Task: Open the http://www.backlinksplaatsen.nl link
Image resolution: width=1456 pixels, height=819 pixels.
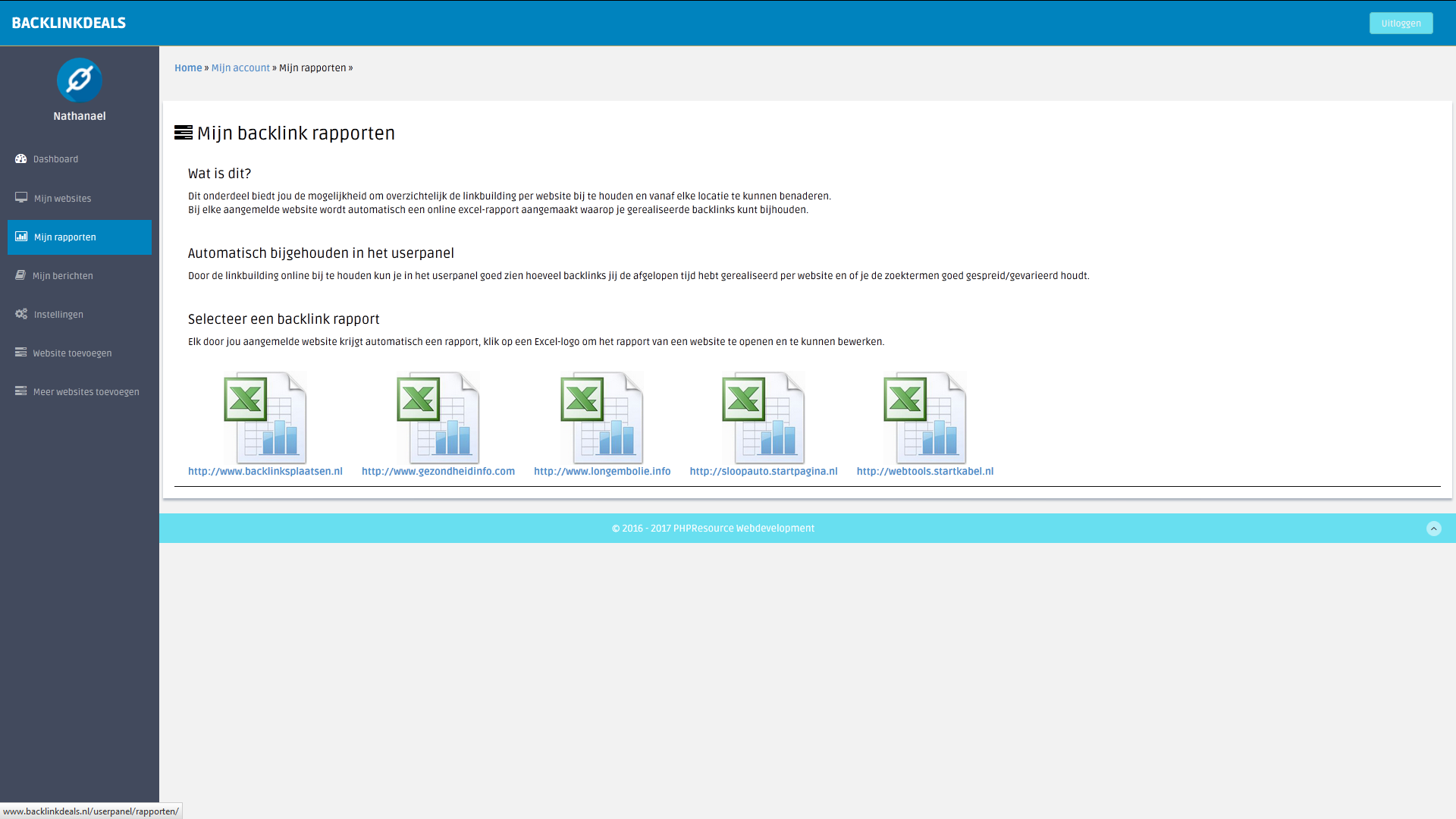Action: coord(265,472)
